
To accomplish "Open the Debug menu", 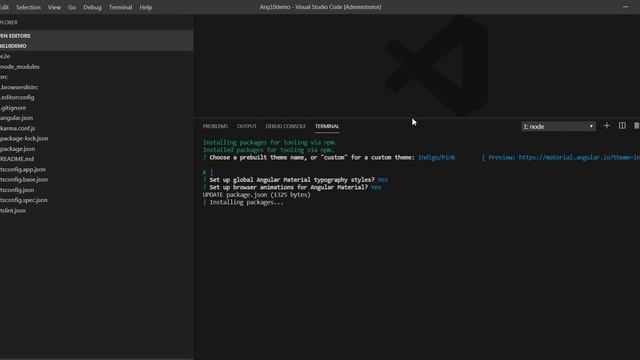I will [92, 7].
